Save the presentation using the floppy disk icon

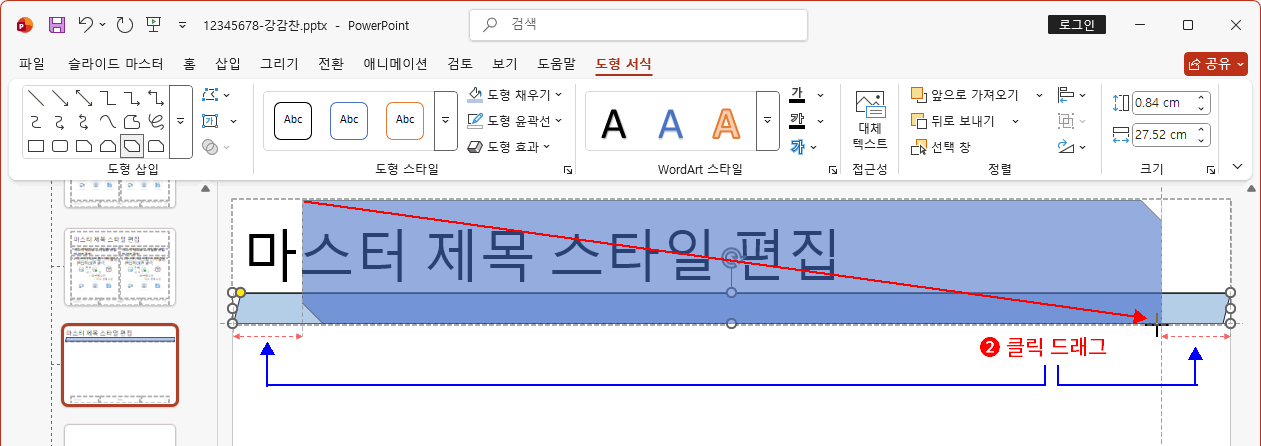coord(58,24)
